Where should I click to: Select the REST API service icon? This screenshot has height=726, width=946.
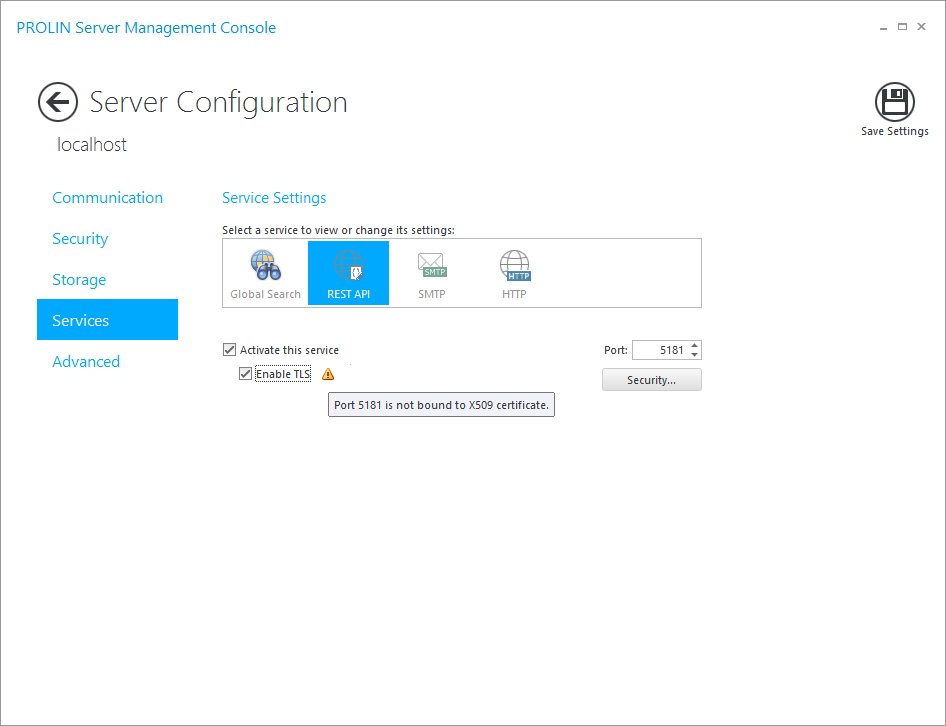click(348, 266)
